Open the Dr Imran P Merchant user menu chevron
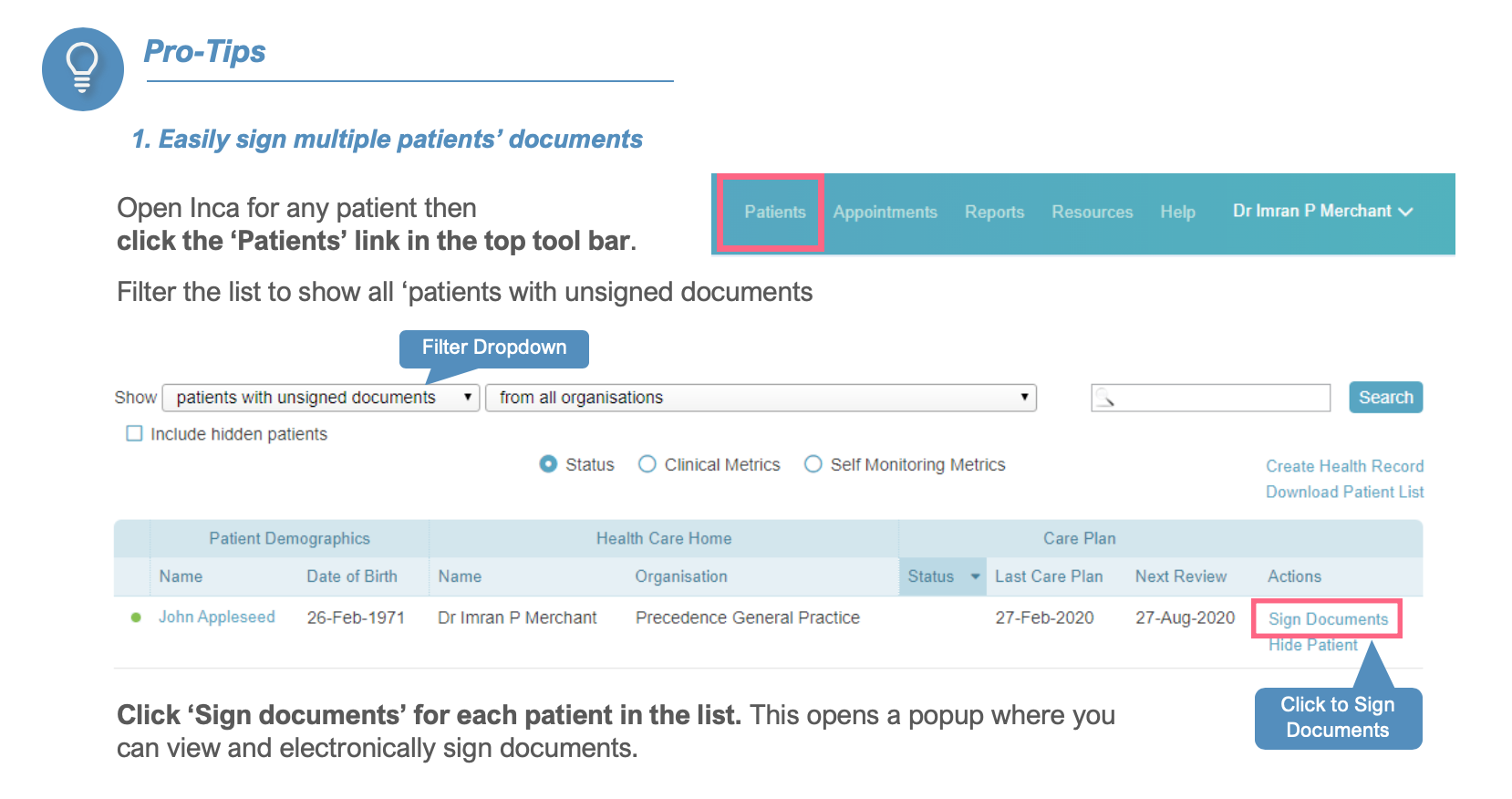This screenshot has height=799, width=1512. click(x=1405, y=212)
